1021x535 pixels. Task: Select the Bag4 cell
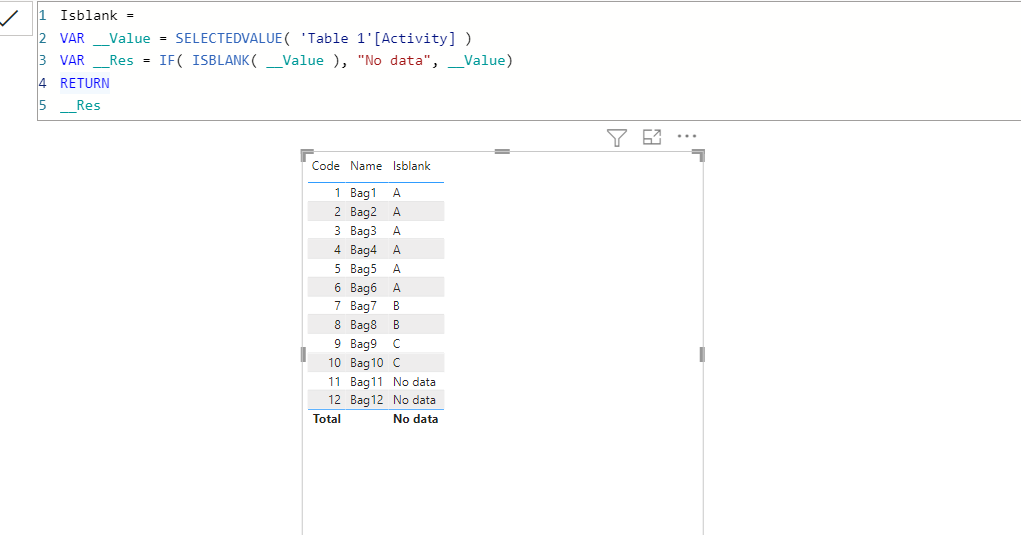[363, 250]
